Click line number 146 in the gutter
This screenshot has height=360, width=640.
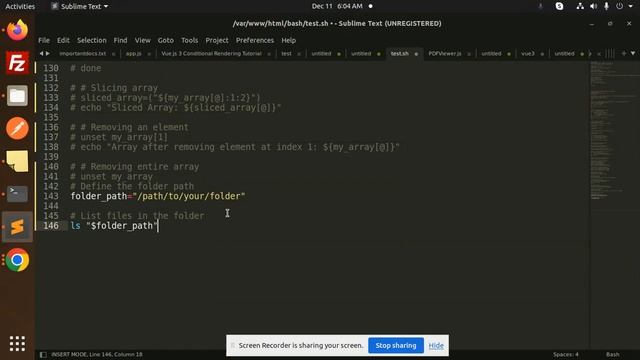tap(51, 226)
